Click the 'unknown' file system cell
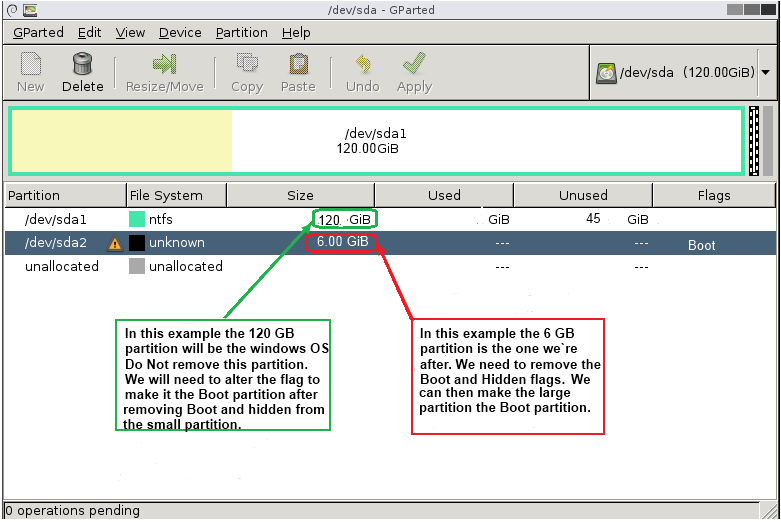781x522 pixels. coord(177,243)
